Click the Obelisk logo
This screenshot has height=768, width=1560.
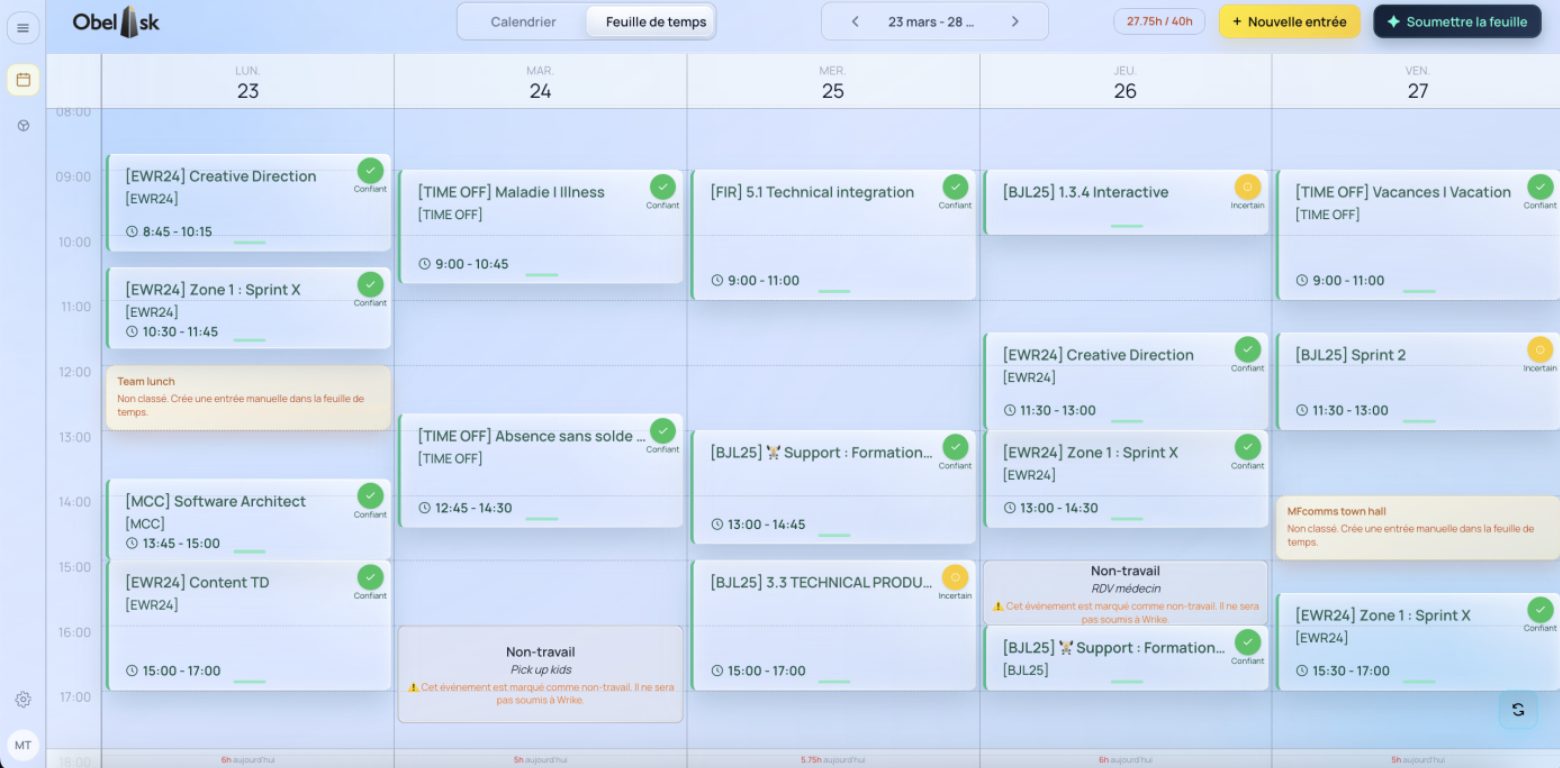coord(116,22)
